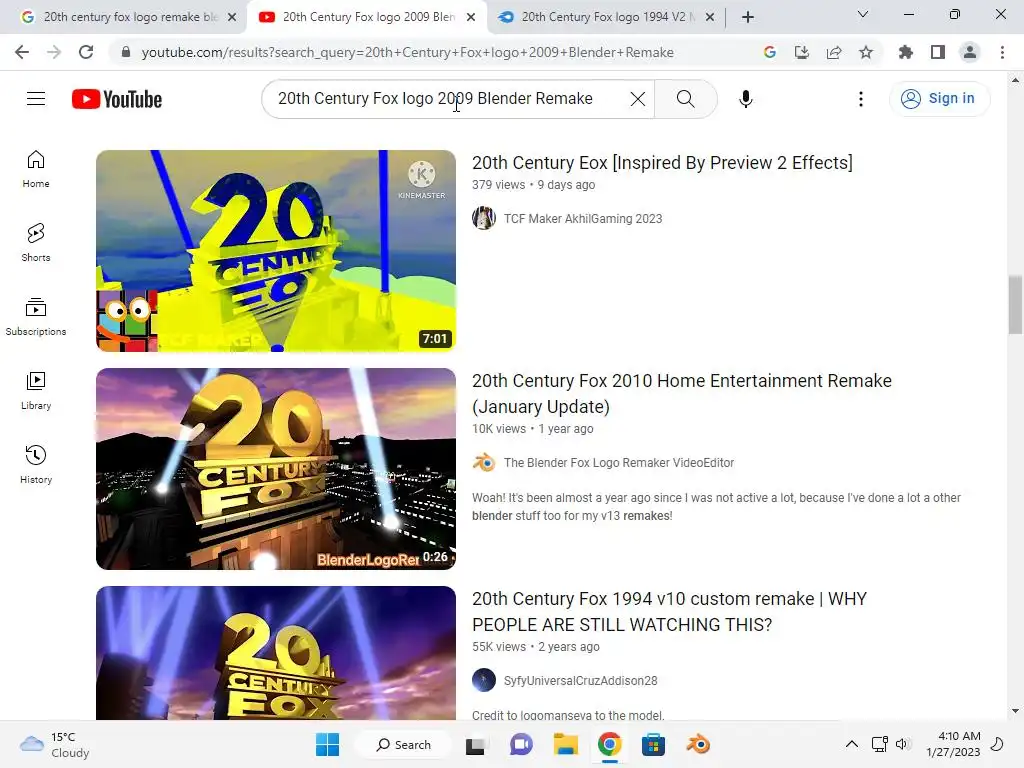Open the Windows Start menu
This screenshot has width=1024, height=768.
327,744
